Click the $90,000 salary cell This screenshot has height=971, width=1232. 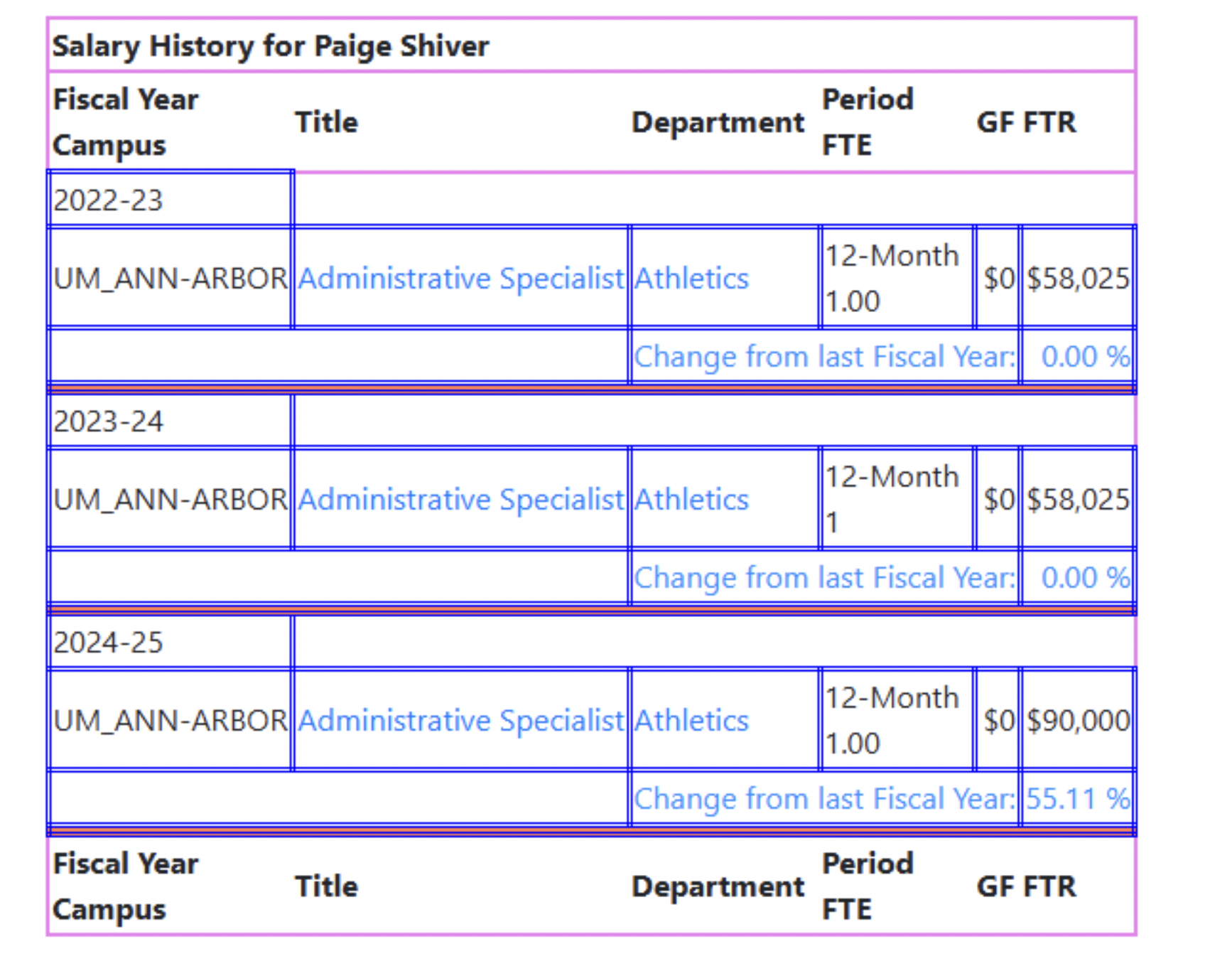click(1077, 720)
